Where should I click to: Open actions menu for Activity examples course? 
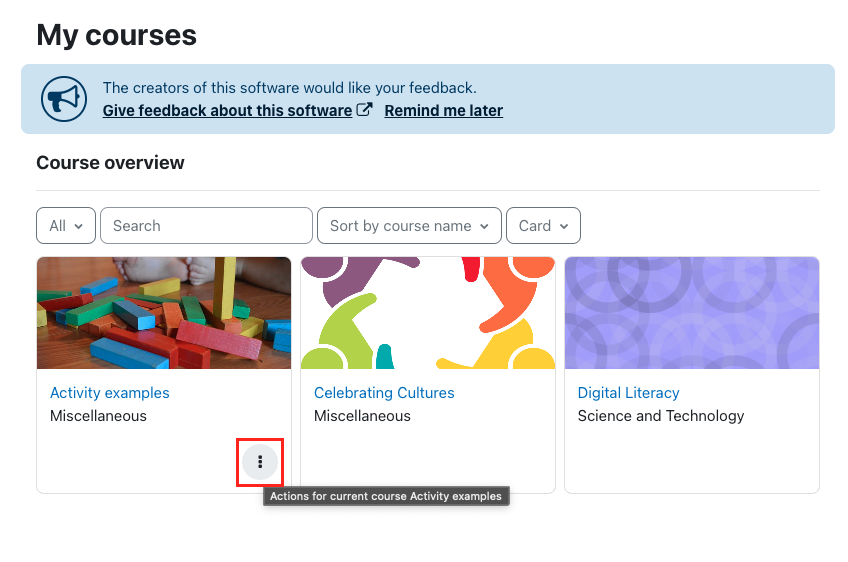[260, 462]
